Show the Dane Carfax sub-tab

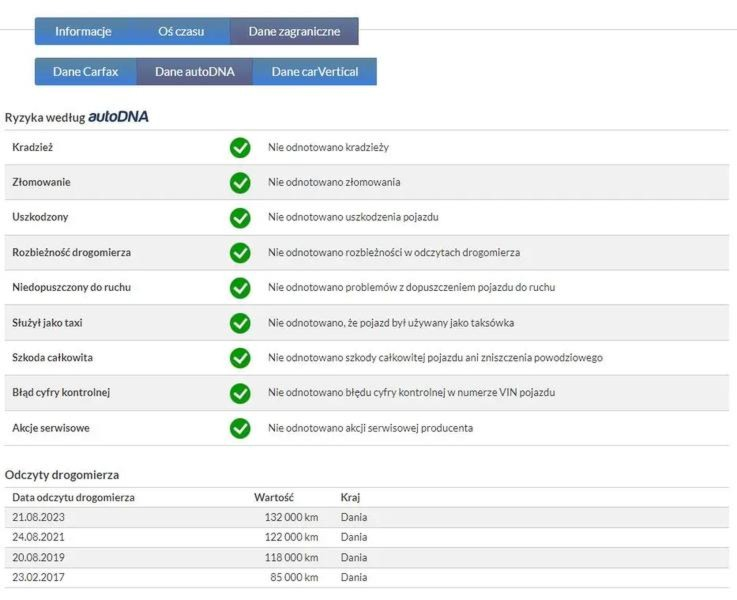pos(86,72)
